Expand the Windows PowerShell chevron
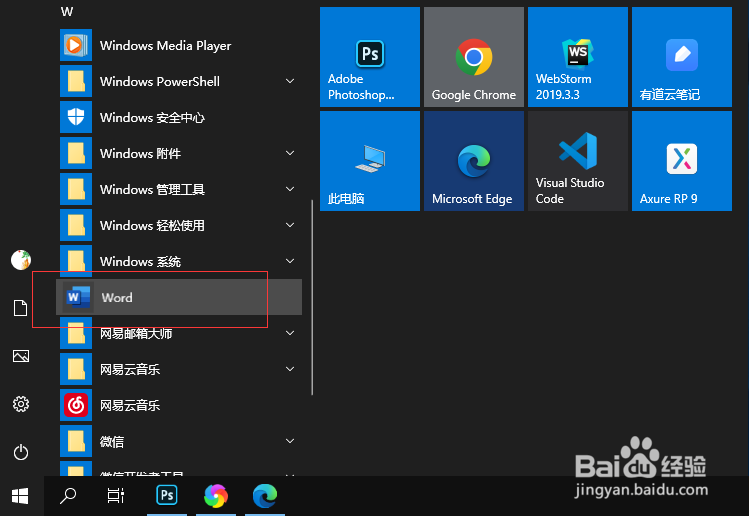 (289, 81)
